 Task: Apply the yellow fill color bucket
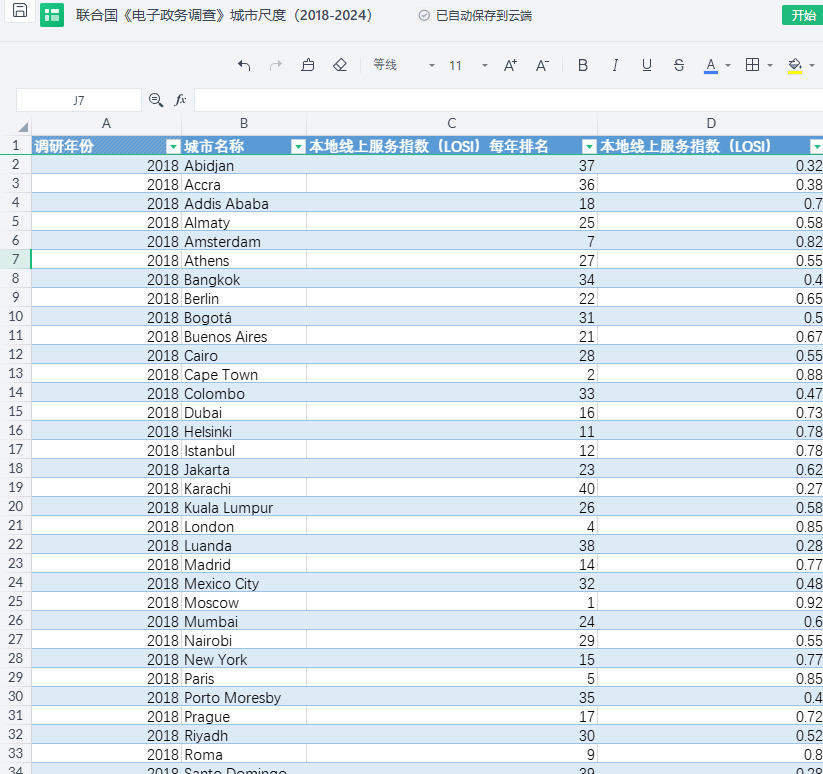tap(795, 66)
